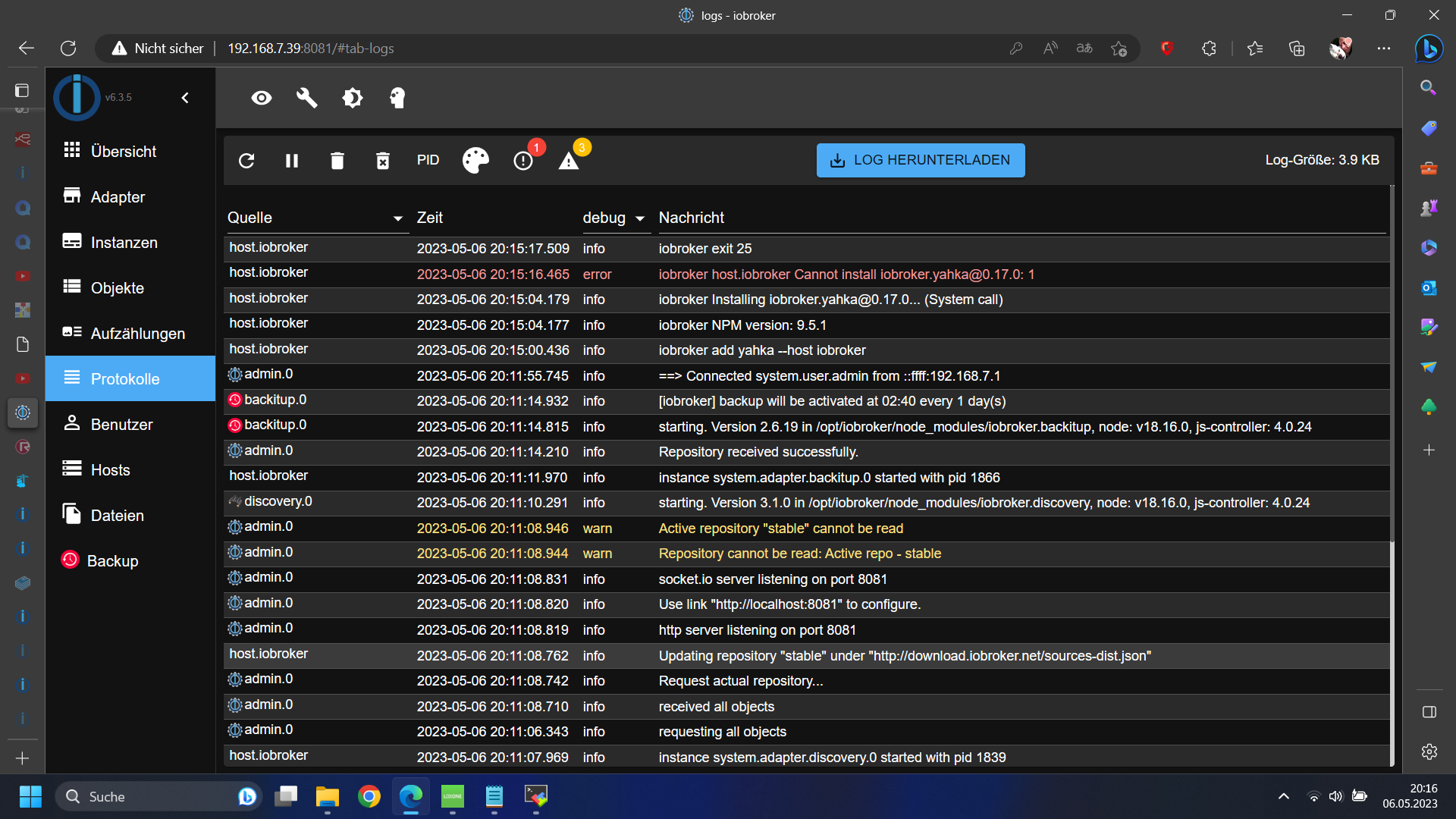
Task: Pause the log output
Action: (x=292, y=161)
